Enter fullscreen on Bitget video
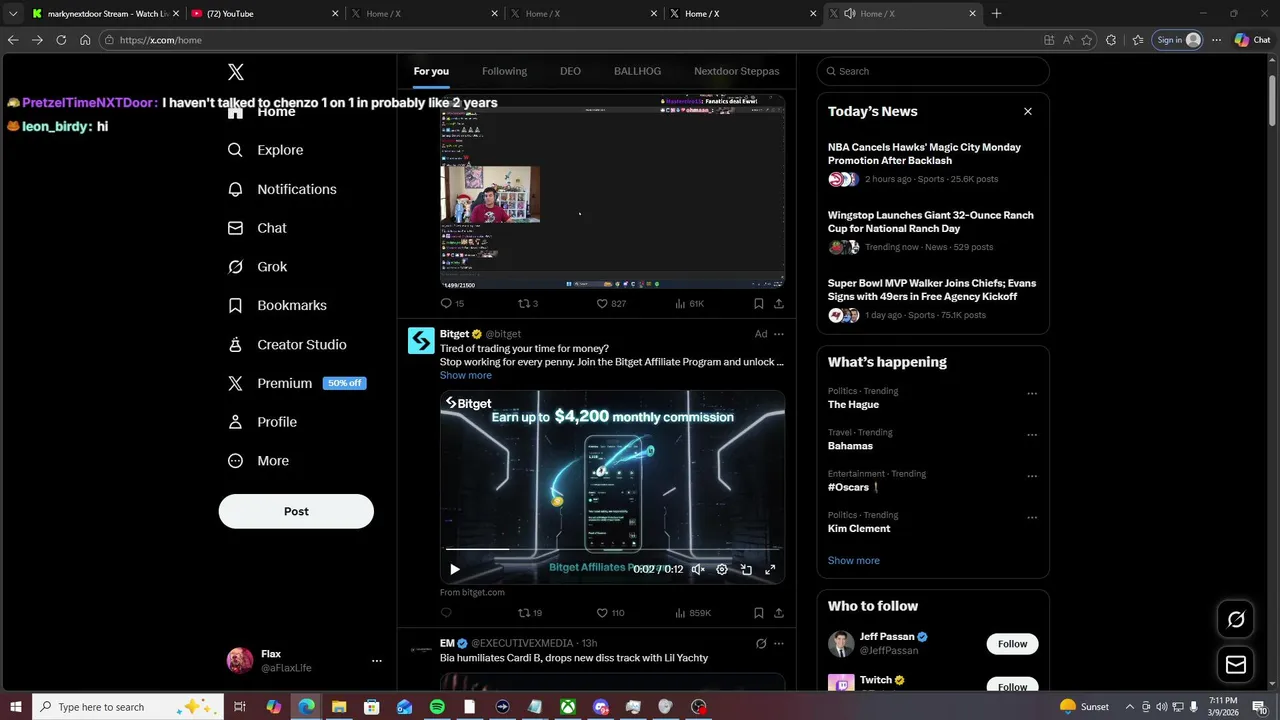This screenshot has width=1280, height=720. click(770, 569)
